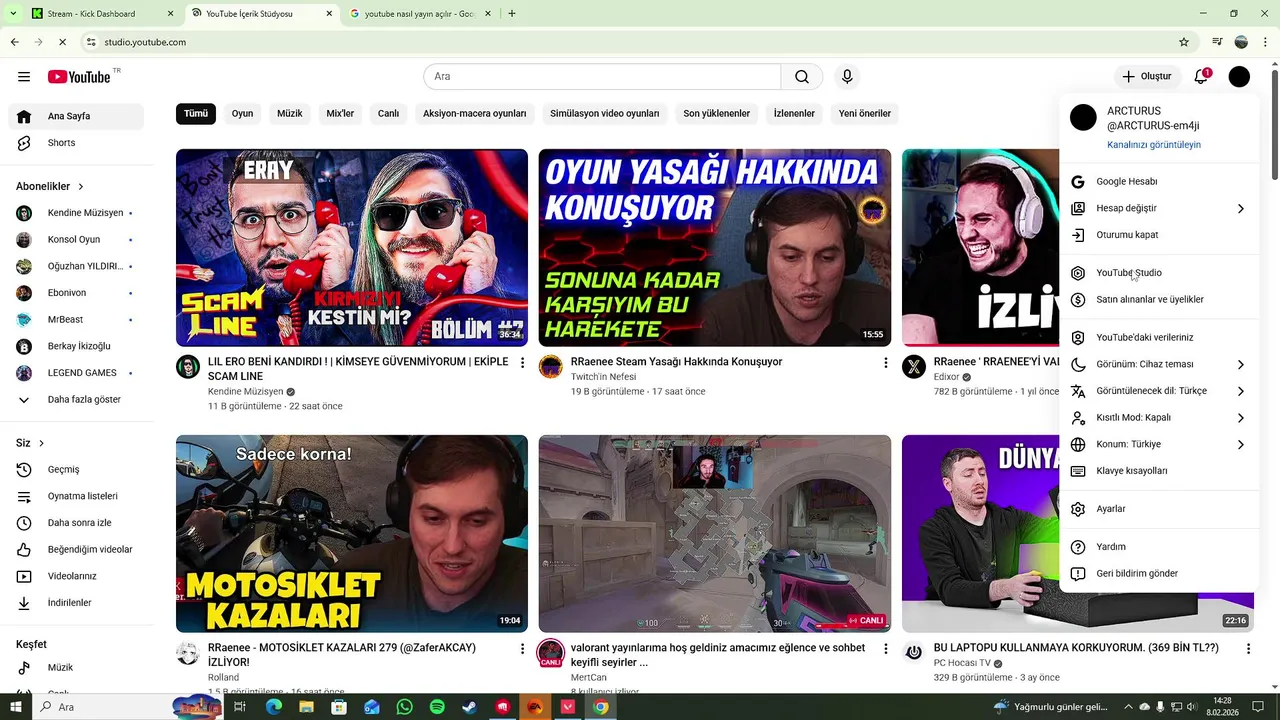Open Ayarlar from account menu
1280x720 pixels.
coord(1159,509)
